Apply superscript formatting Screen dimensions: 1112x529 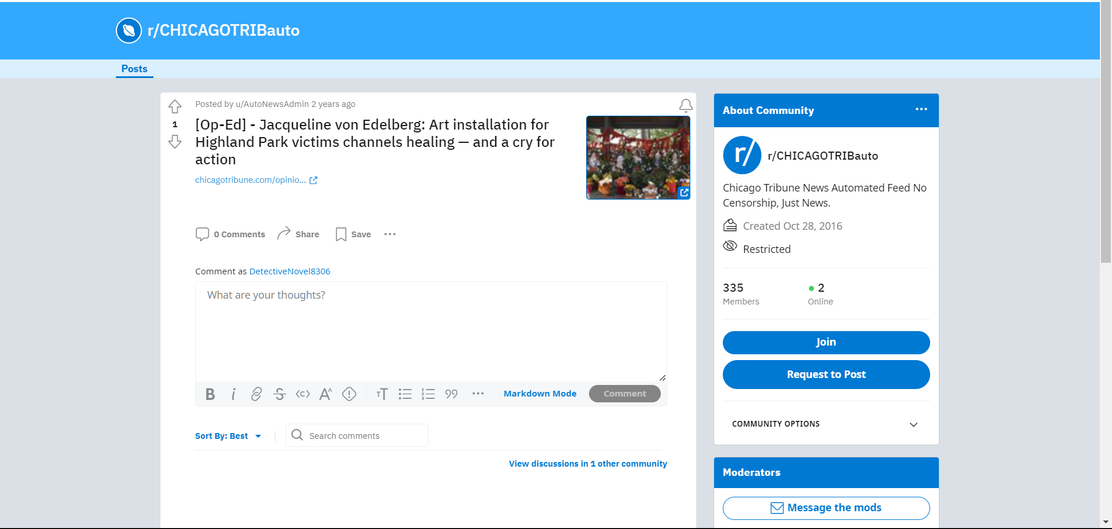(x=326, y=394)
